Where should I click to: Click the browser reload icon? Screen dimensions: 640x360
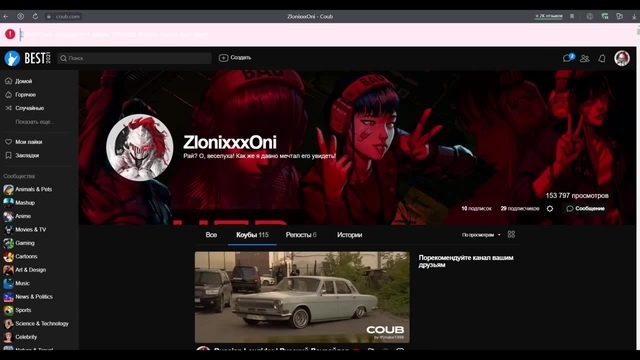point(35,16)
